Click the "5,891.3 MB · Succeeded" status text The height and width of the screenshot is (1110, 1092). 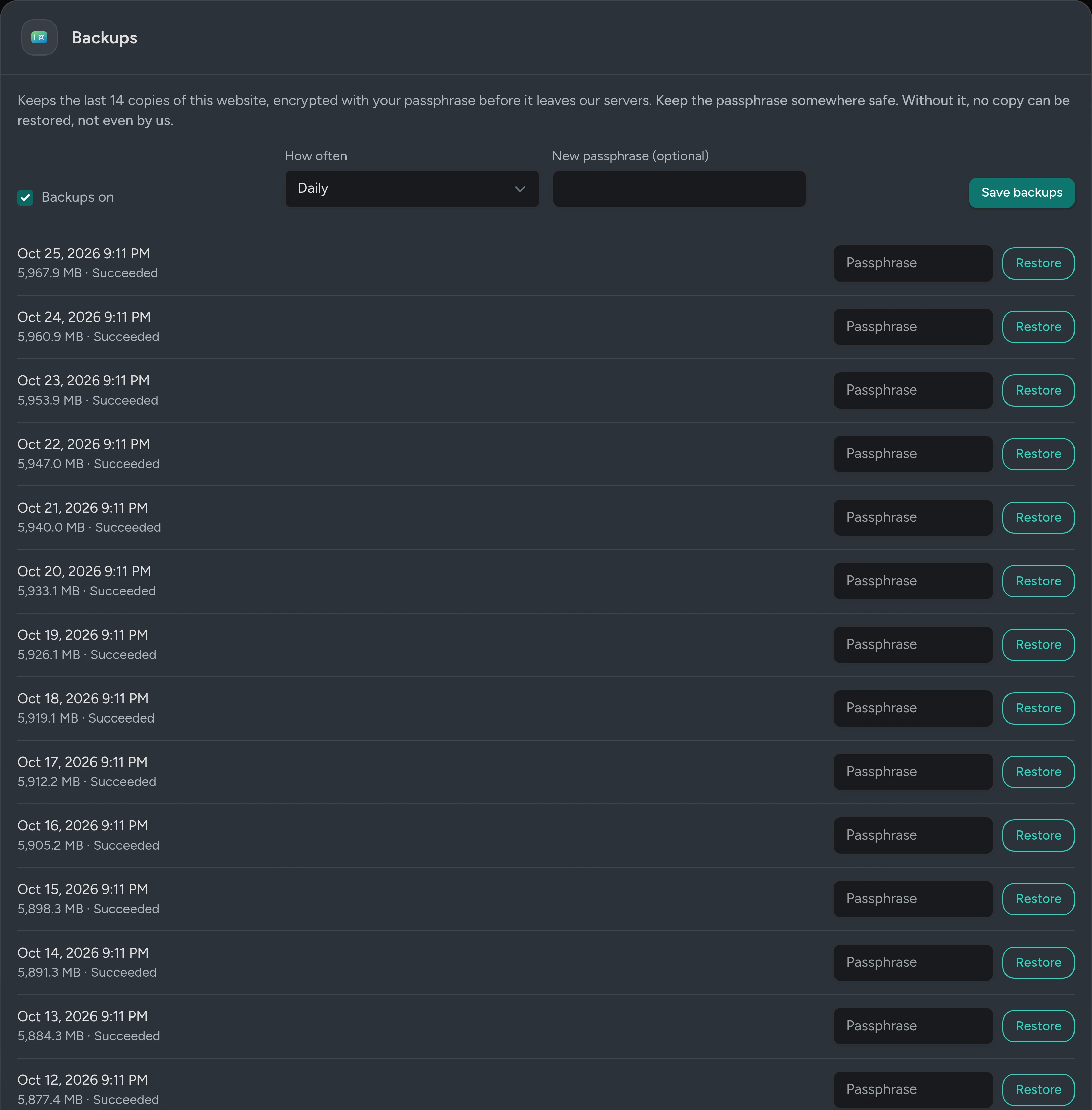[87, 972]
